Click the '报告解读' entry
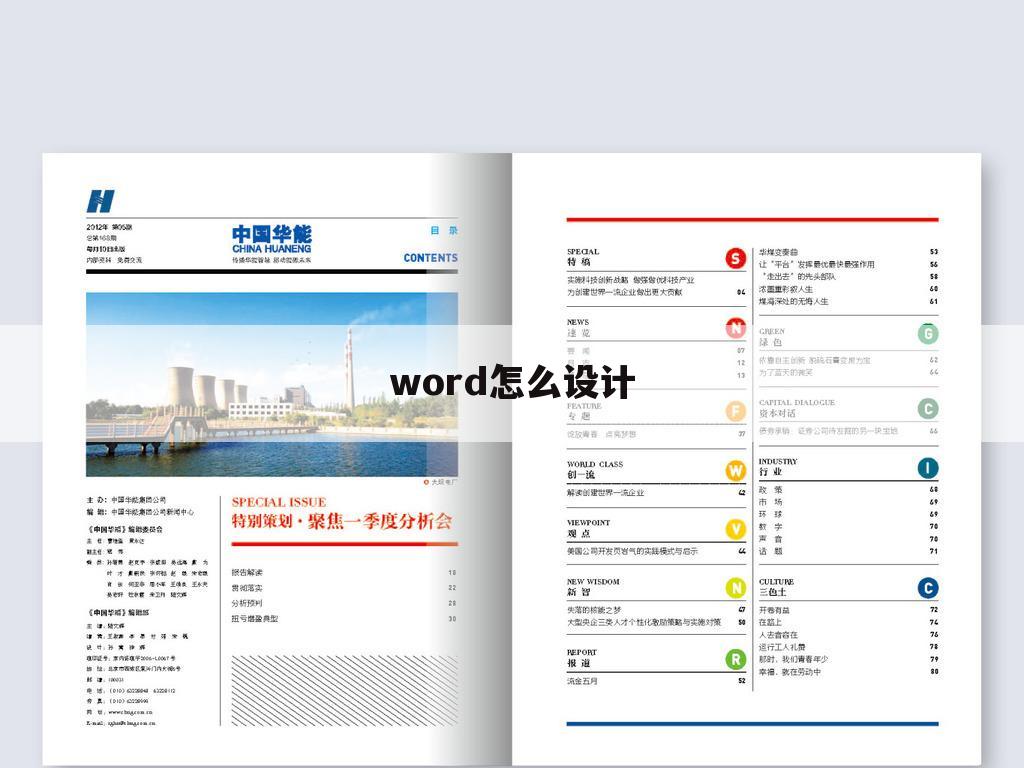Screen dimensions: 1024x768 click(x=247, y=572)
